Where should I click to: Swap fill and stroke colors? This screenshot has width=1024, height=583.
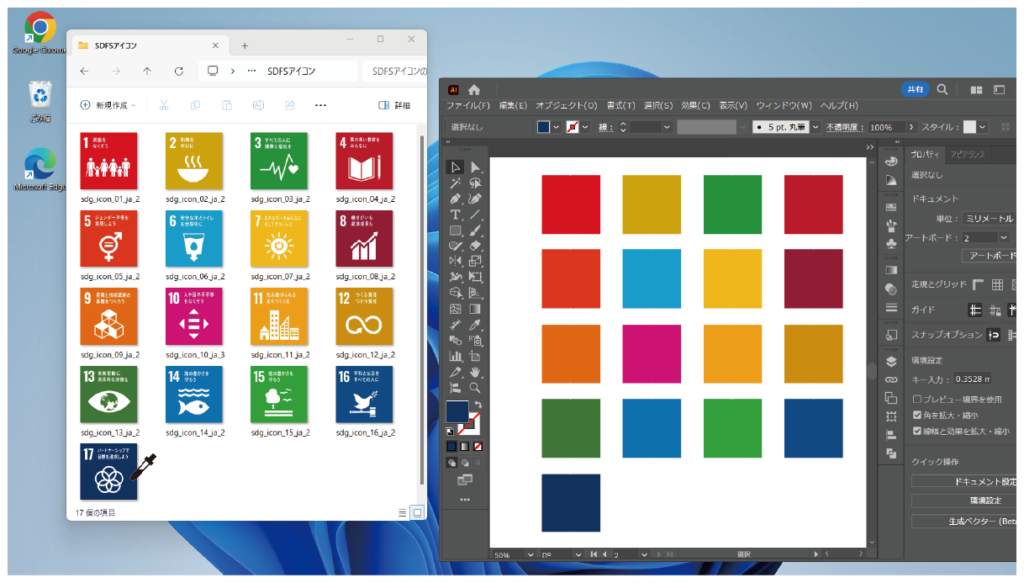(x=478, y=404)
